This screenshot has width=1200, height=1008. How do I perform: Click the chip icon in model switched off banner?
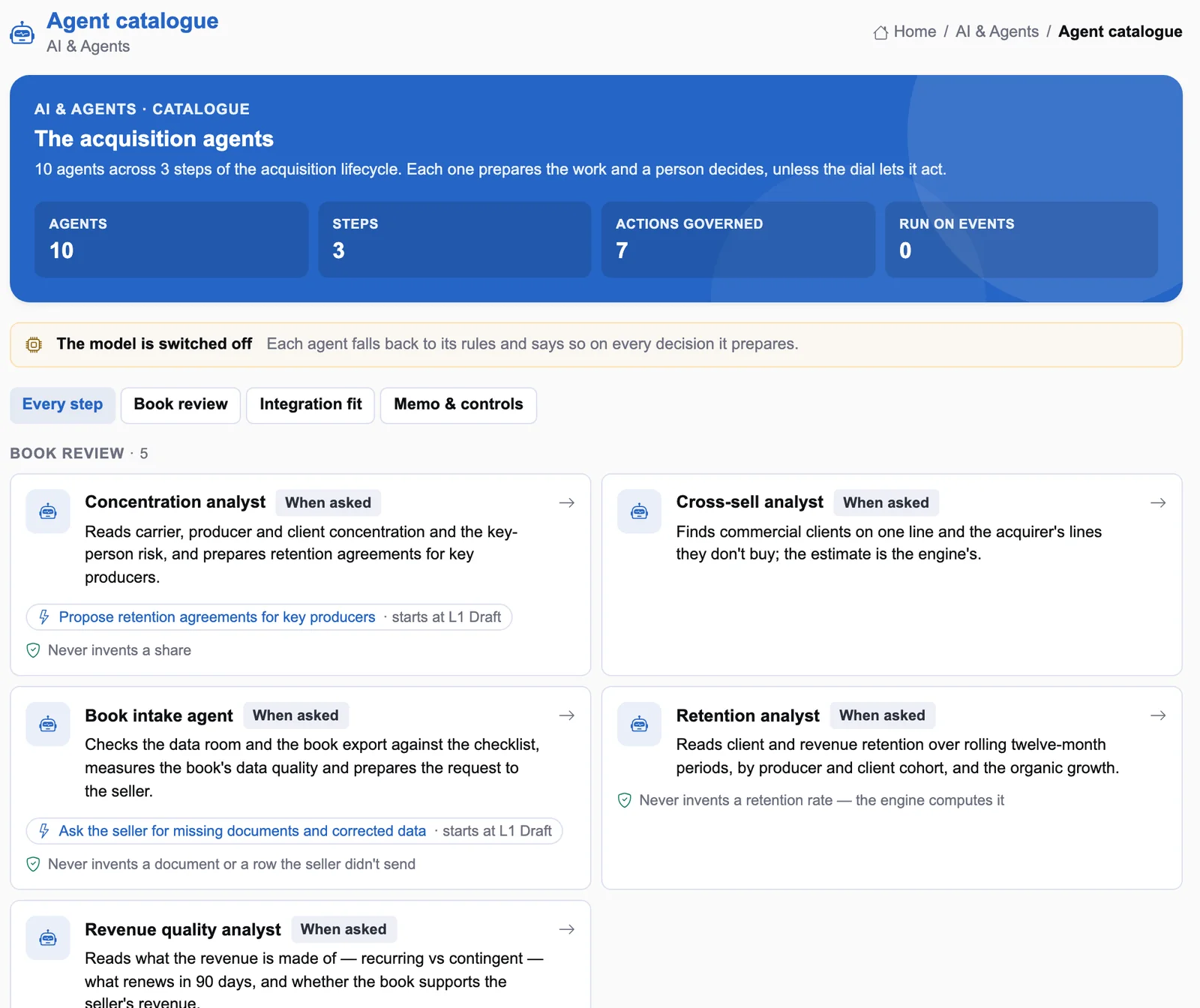pyautogui.click(x=34, y=344)
